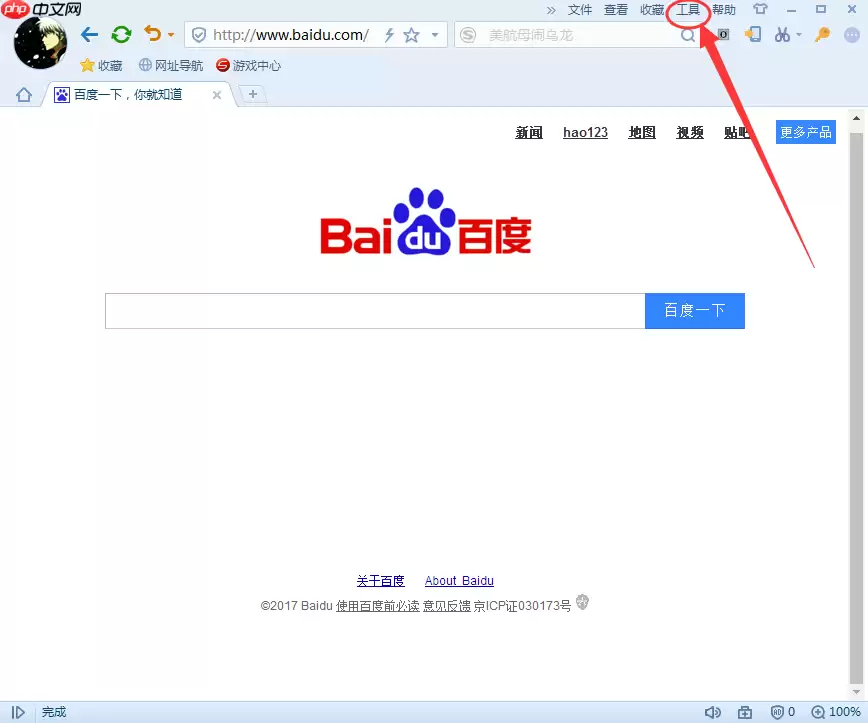Open the browser repair kit icon
Screen dimensions: 868x723
(744, 712)
